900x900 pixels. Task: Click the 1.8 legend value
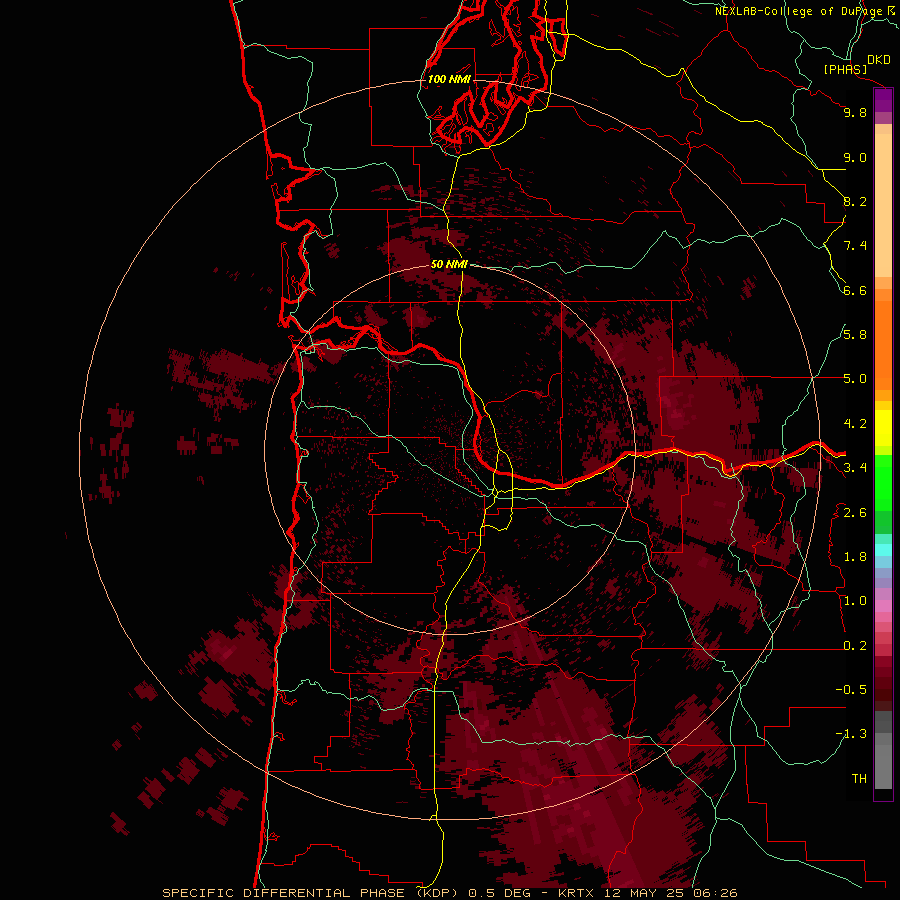(x=855, y=557)
